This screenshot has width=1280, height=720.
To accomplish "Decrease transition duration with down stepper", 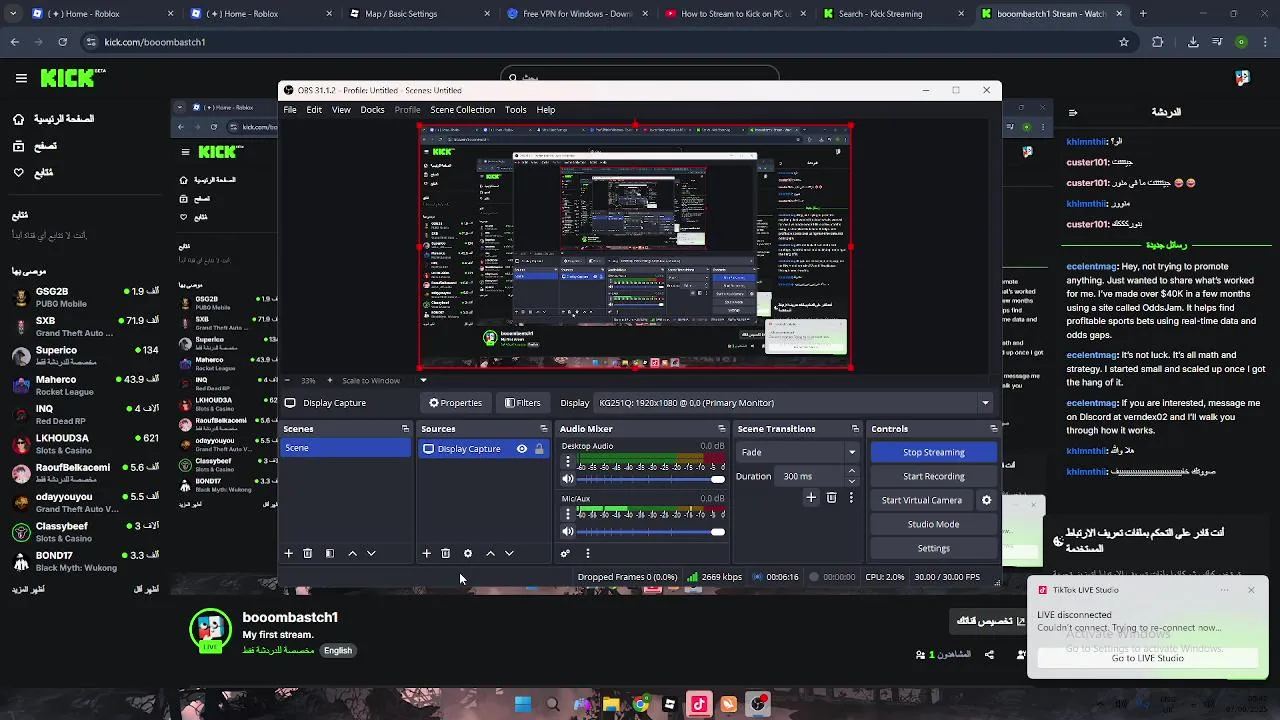I will coord(852,481).
